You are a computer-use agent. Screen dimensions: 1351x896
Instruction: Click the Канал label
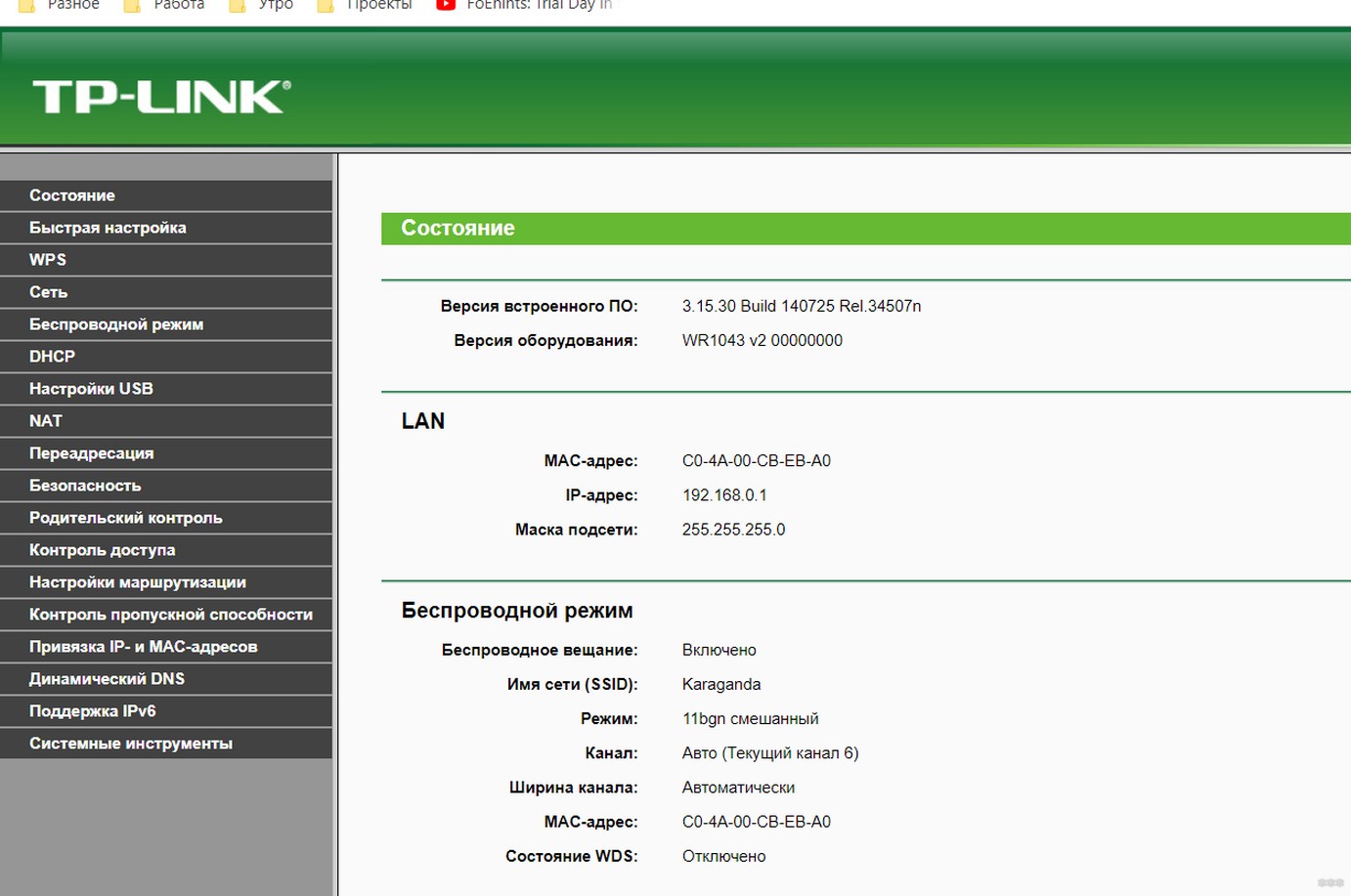(x=611, y=752)
